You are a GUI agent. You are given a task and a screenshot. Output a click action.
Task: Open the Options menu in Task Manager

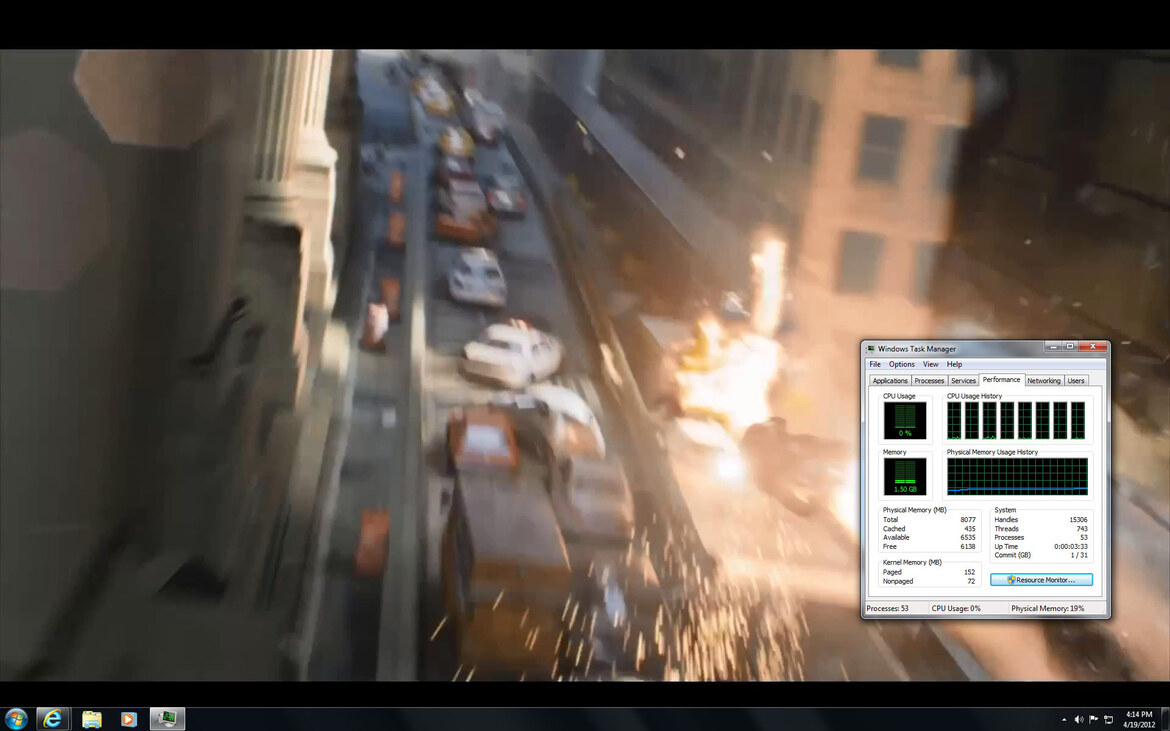coord(901,364)
